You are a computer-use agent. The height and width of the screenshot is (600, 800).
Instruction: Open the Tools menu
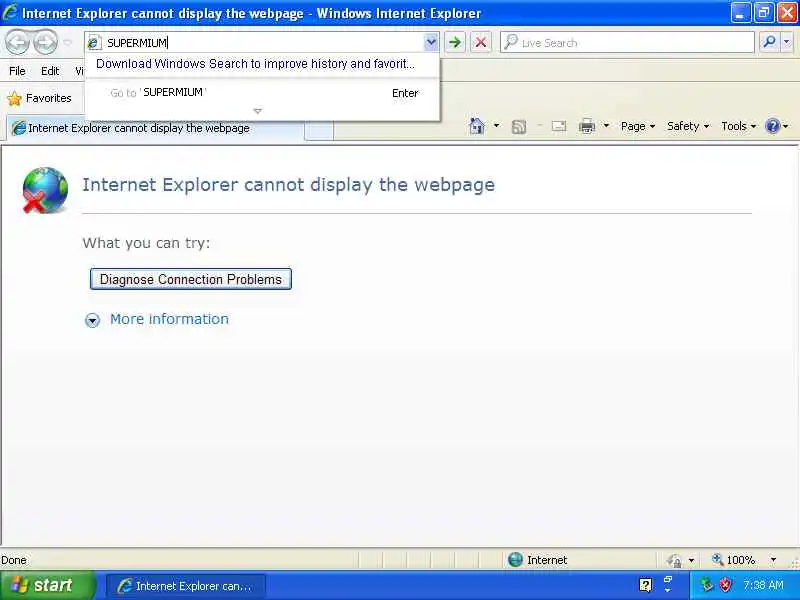click(738, 126)
